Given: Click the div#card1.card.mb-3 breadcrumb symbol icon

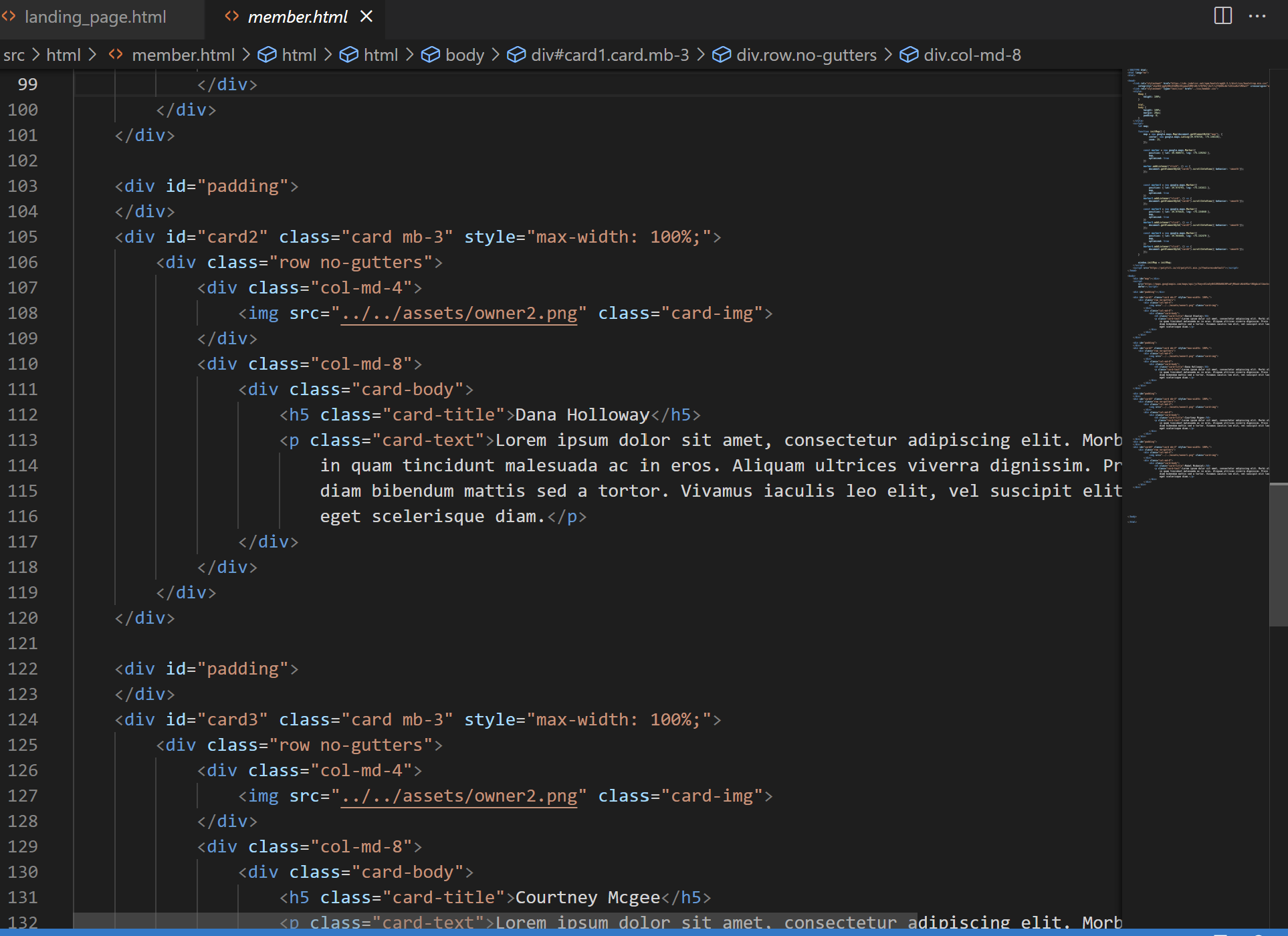Looking at the screenshot, I should [x=516, y=55].
